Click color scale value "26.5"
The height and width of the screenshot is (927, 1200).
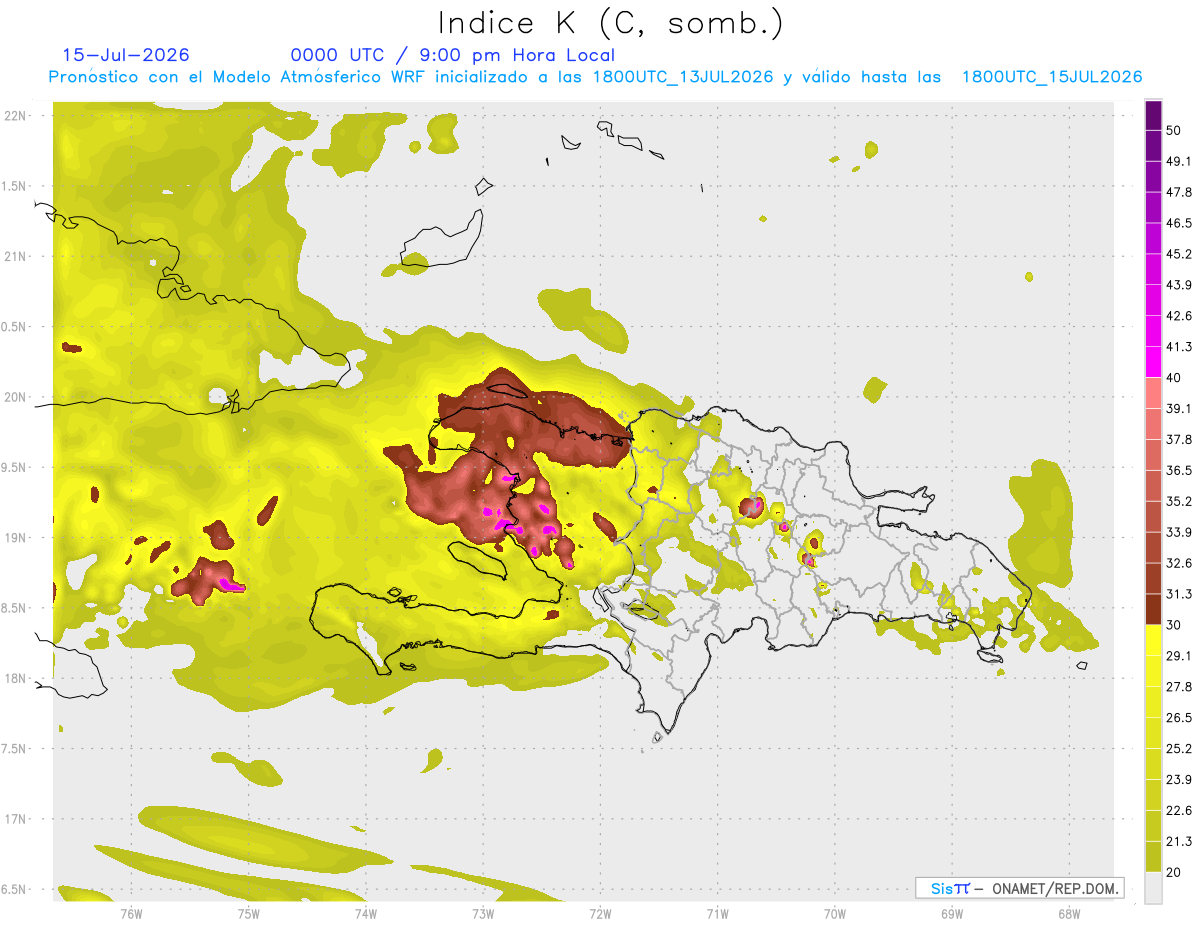(x=1179, y=718)
